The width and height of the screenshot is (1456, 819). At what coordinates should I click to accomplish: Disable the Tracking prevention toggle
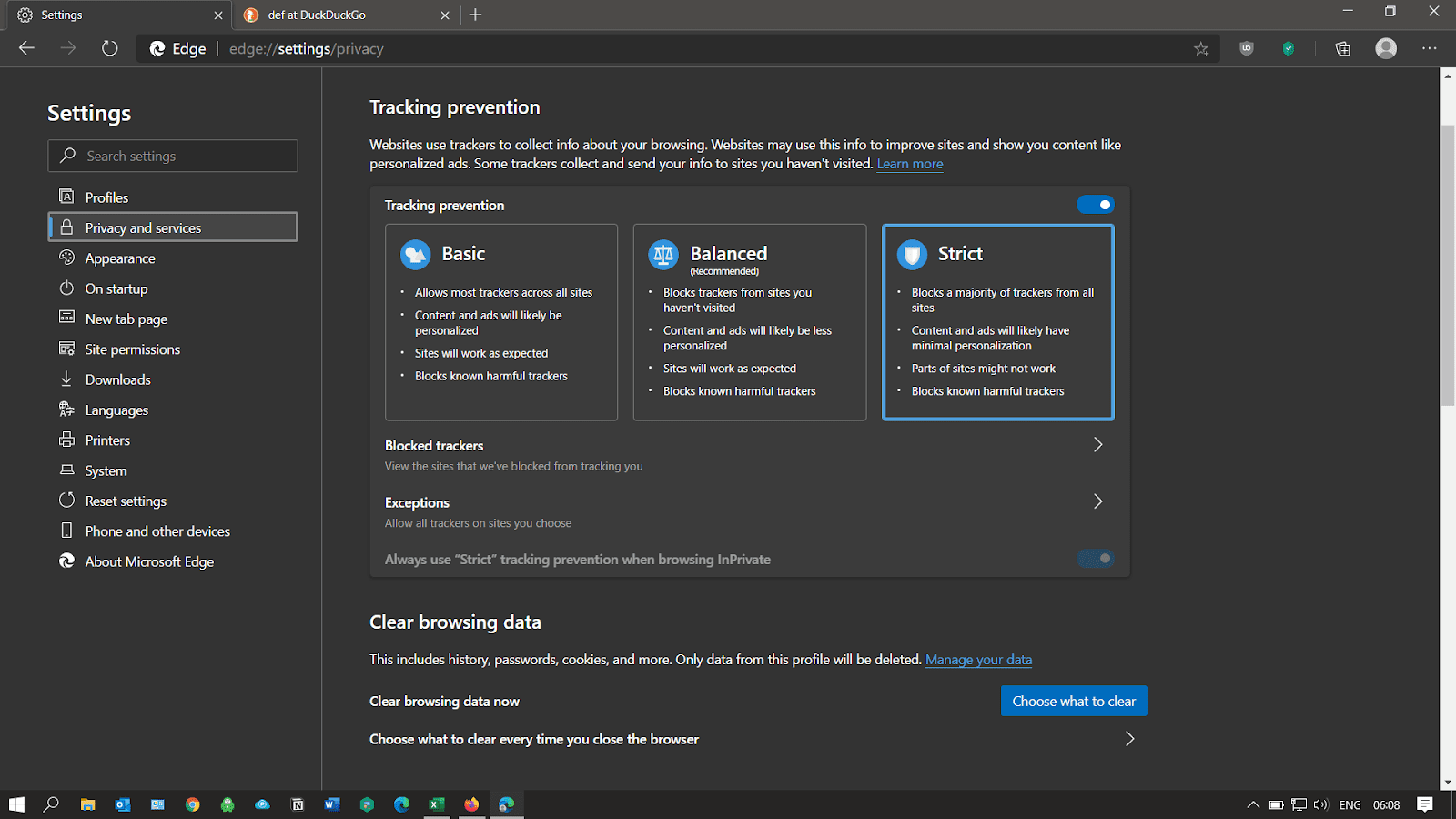tap(1096, 204)
